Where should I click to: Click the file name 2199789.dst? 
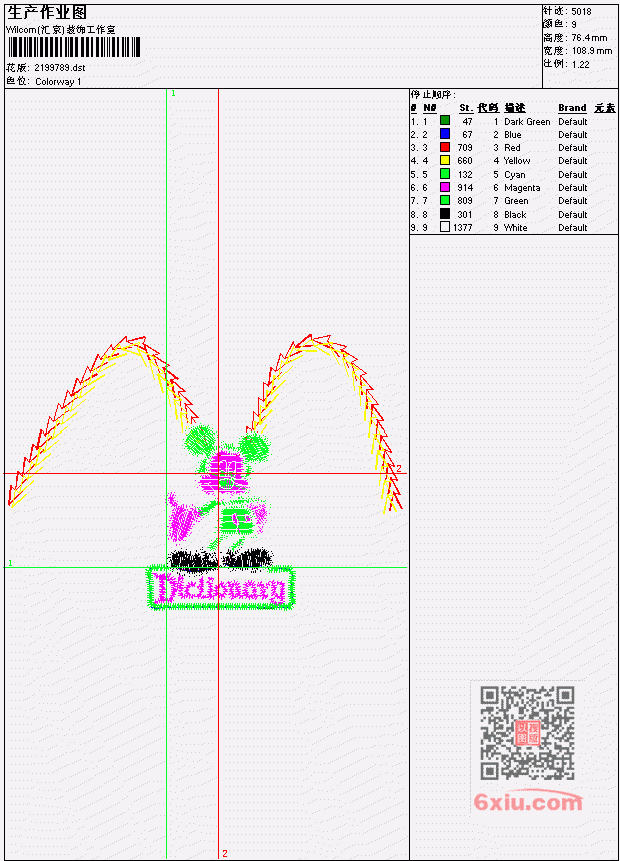(60, 68)
